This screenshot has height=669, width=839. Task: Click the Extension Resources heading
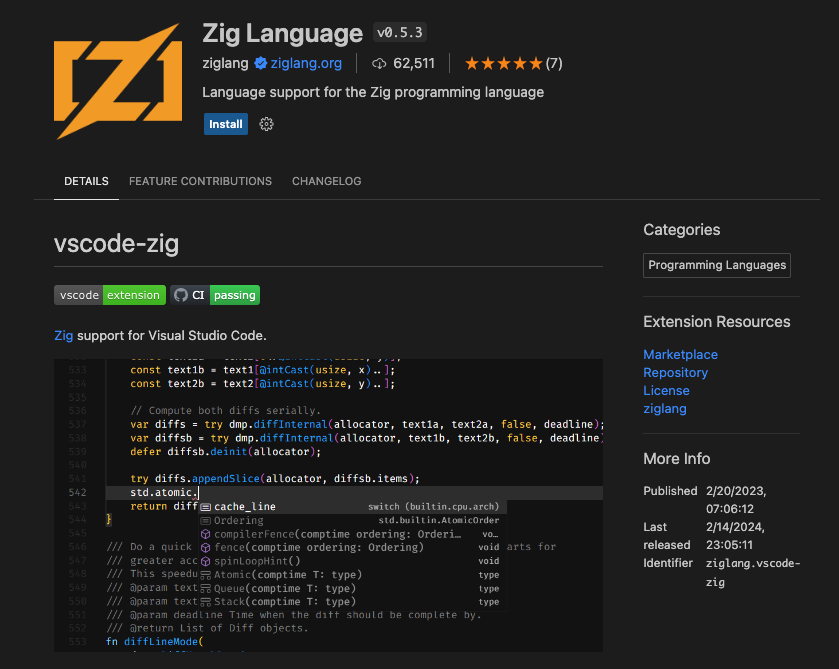point(716,322)
